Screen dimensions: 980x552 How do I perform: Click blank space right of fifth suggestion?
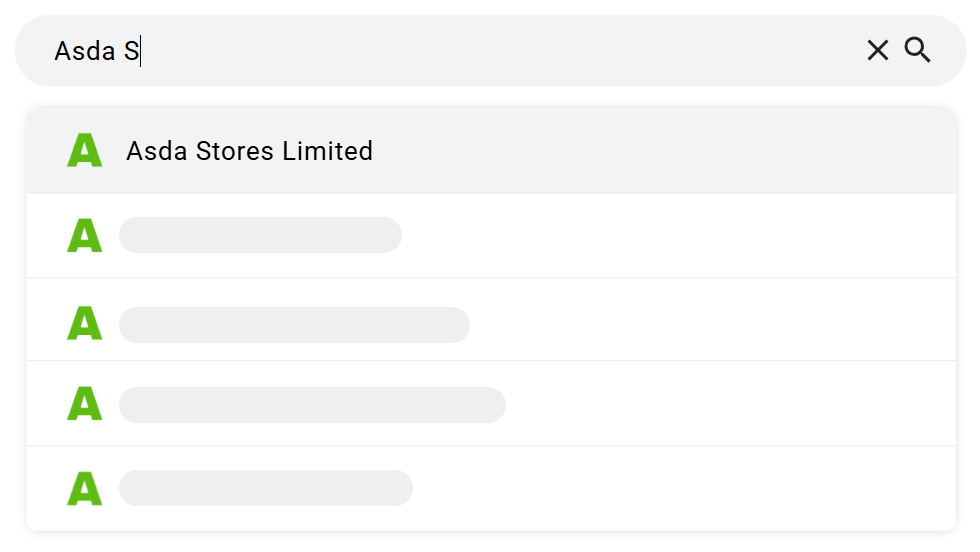click(700, 488)
